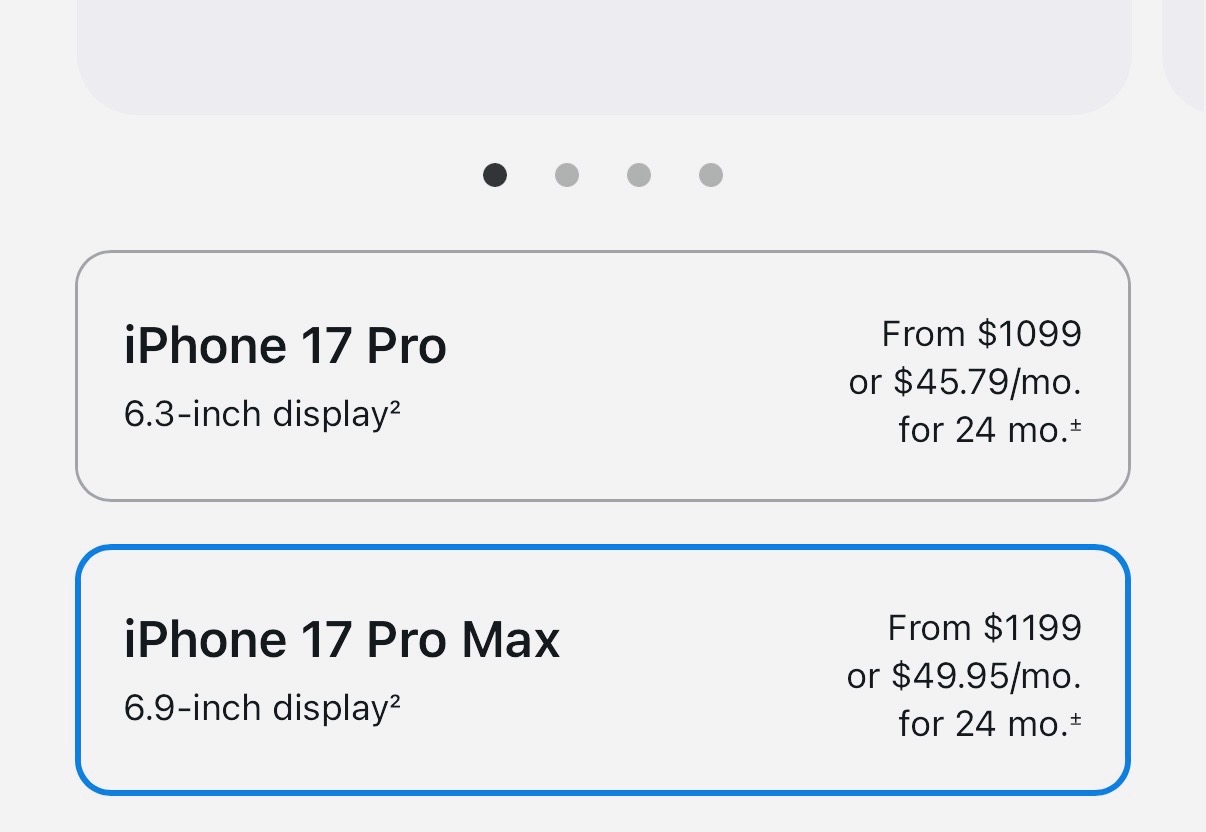Select the first carousel pagination dot
The width and height of the screenshot is (1206, 832).
point(495,175)
